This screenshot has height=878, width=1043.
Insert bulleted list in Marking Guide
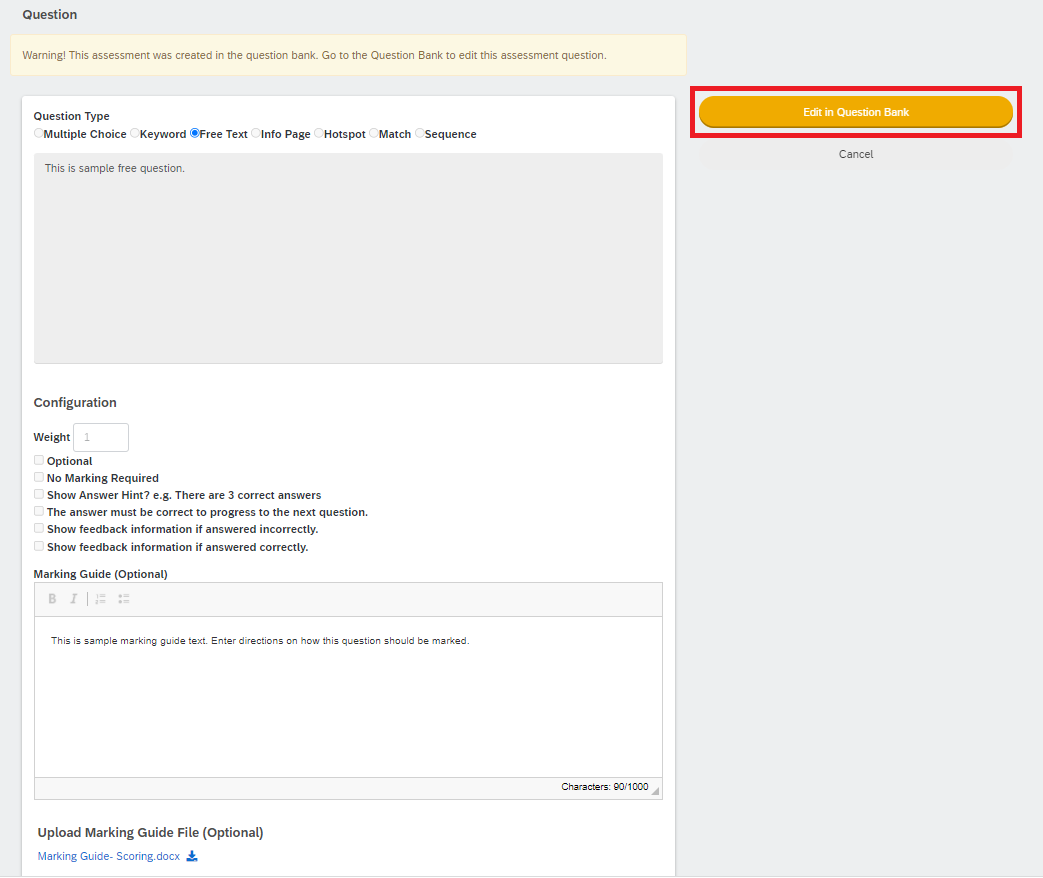(x=124, y=599)
